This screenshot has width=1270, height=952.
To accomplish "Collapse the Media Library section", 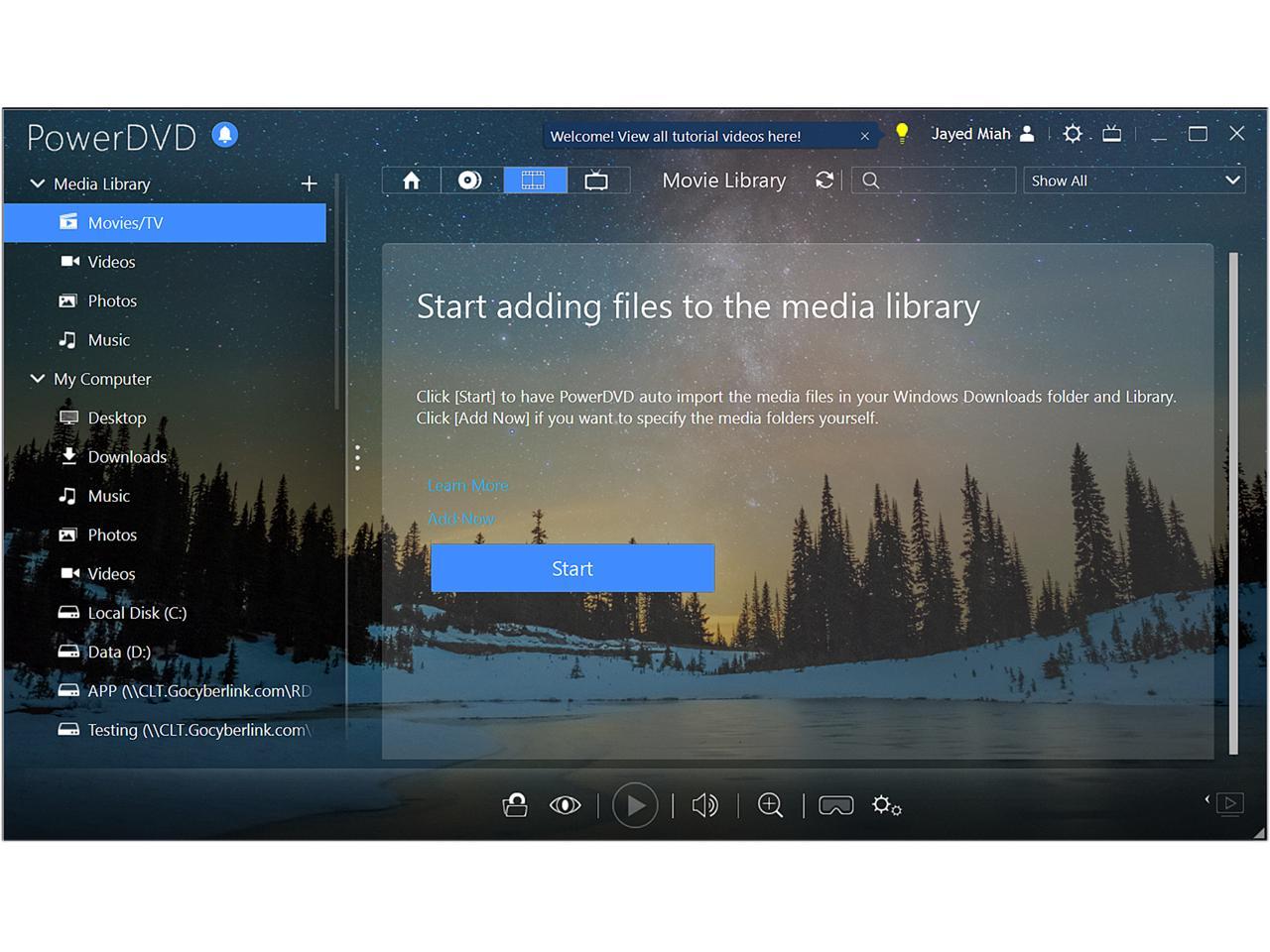I will (x=38, y=183).
